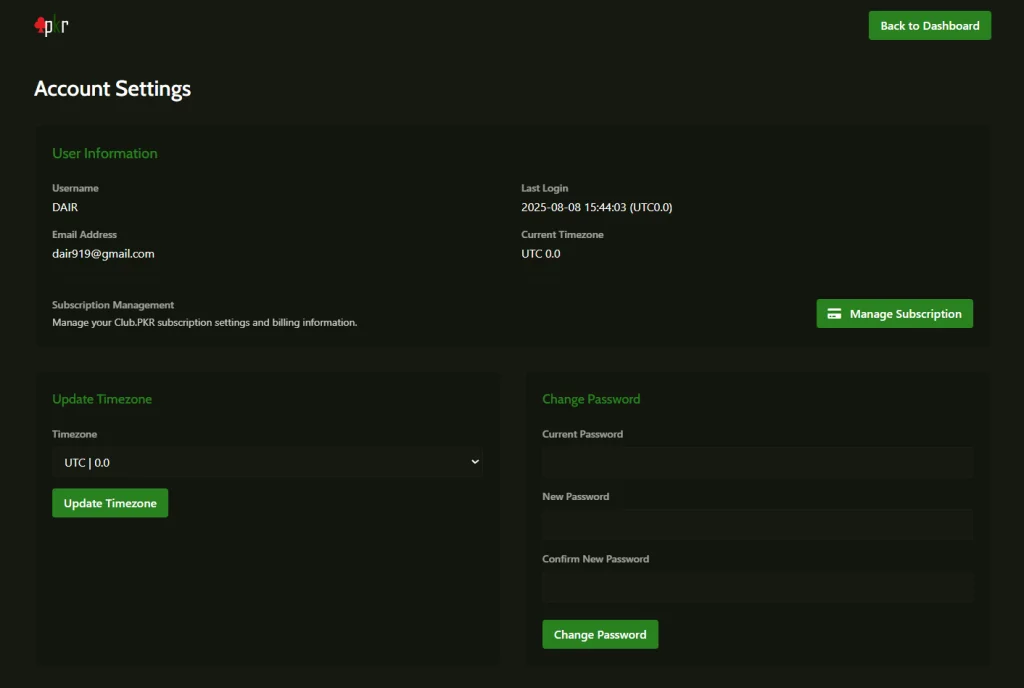The width and height of the screenshot is (1024, 688).
Task: Click the last login timestamp
Action: (596, 207)
